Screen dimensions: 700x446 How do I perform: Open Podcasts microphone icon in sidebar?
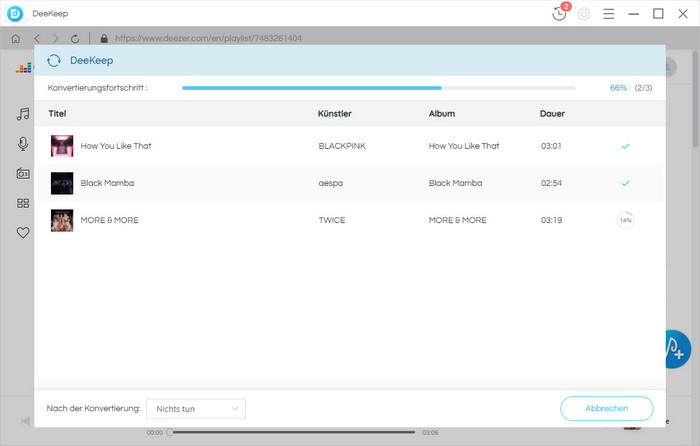click(x=23, y=144)
